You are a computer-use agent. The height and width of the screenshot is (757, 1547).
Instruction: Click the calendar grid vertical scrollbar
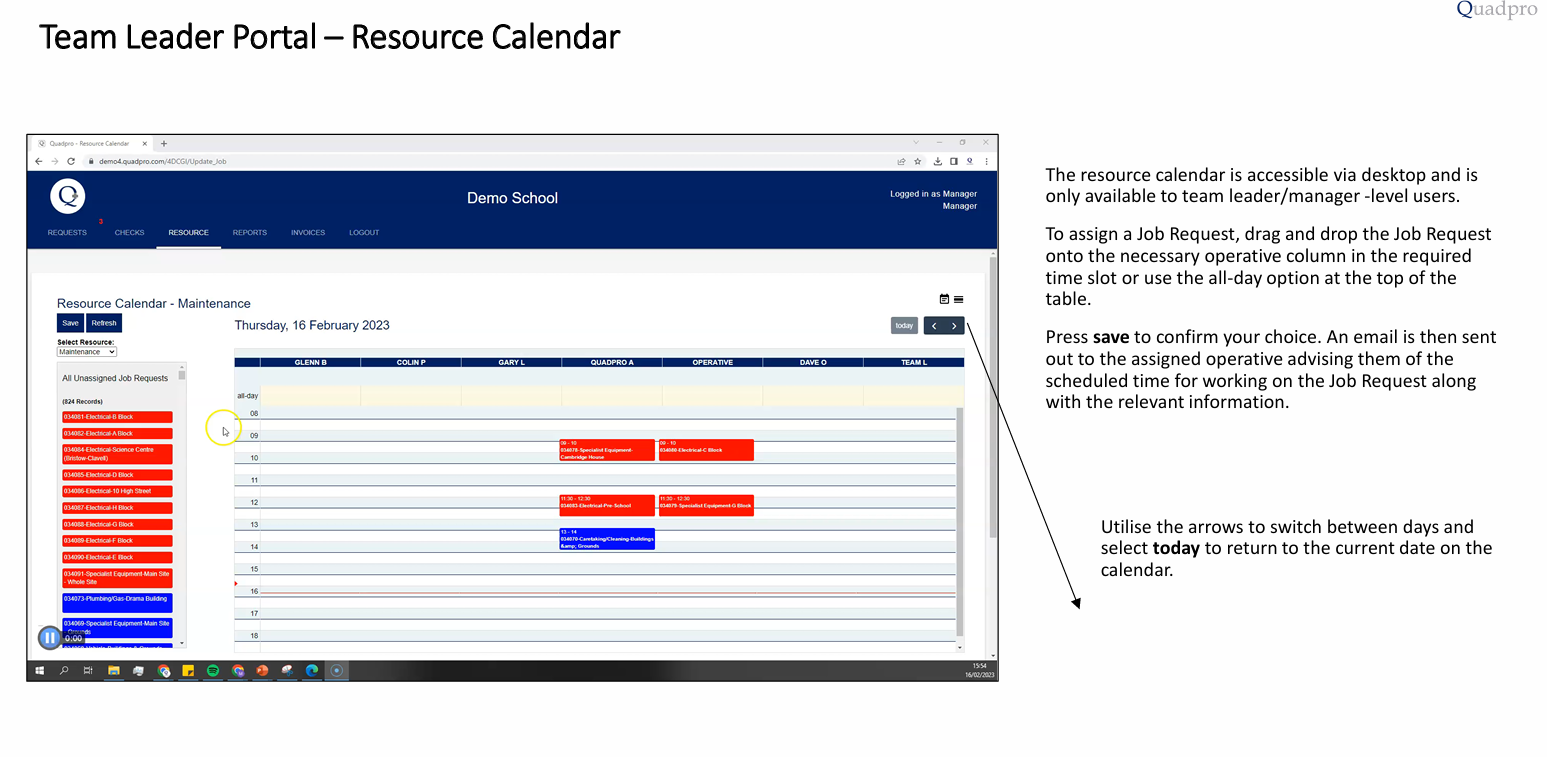(x=960, y=522)
